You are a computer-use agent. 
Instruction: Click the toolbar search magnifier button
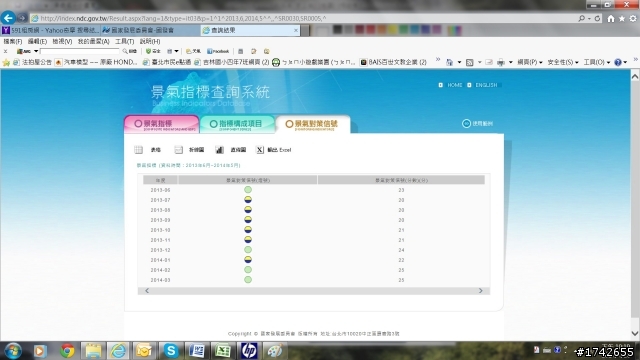(x=129, y=51)
